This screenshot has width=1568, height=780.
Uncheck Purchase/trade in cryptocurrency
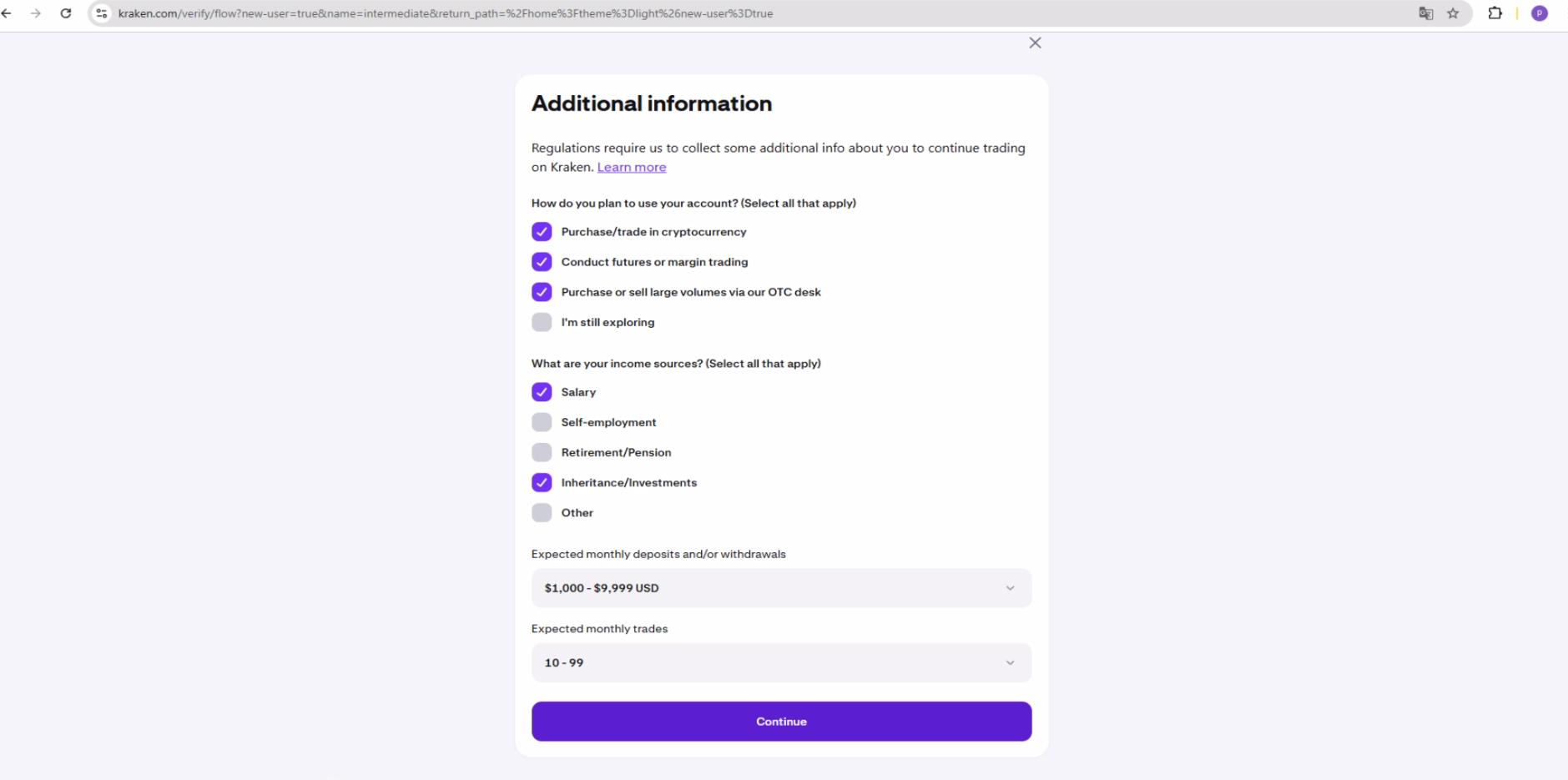(542, 232)
